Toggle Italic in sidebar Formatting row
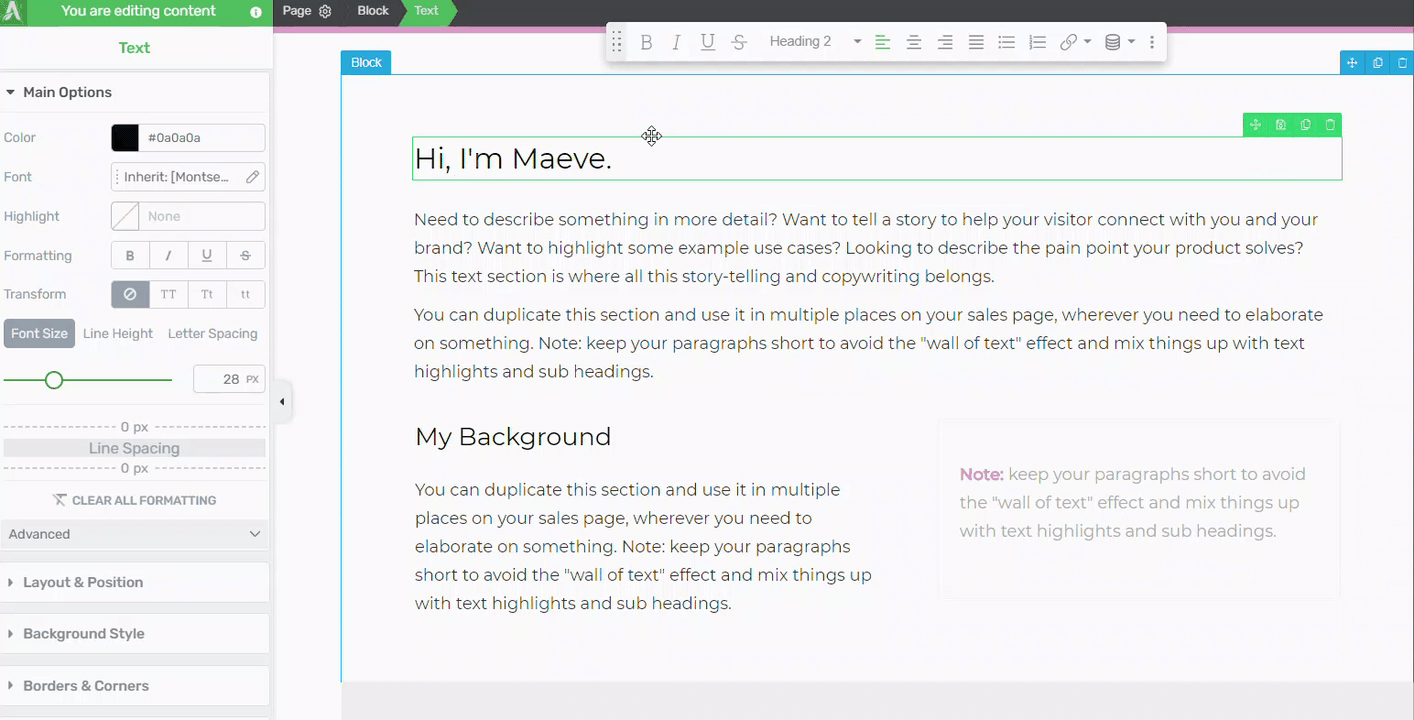This screenshot has width=1414, height=720. 168,255
